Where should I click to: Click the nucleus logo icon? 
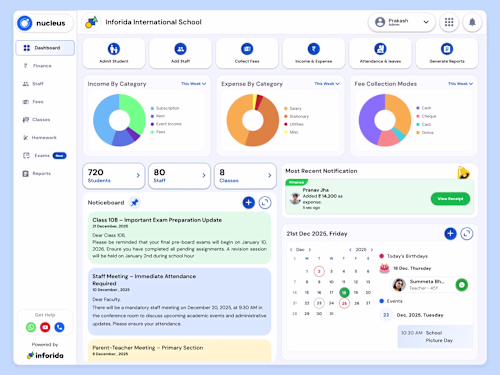point(25,23)
